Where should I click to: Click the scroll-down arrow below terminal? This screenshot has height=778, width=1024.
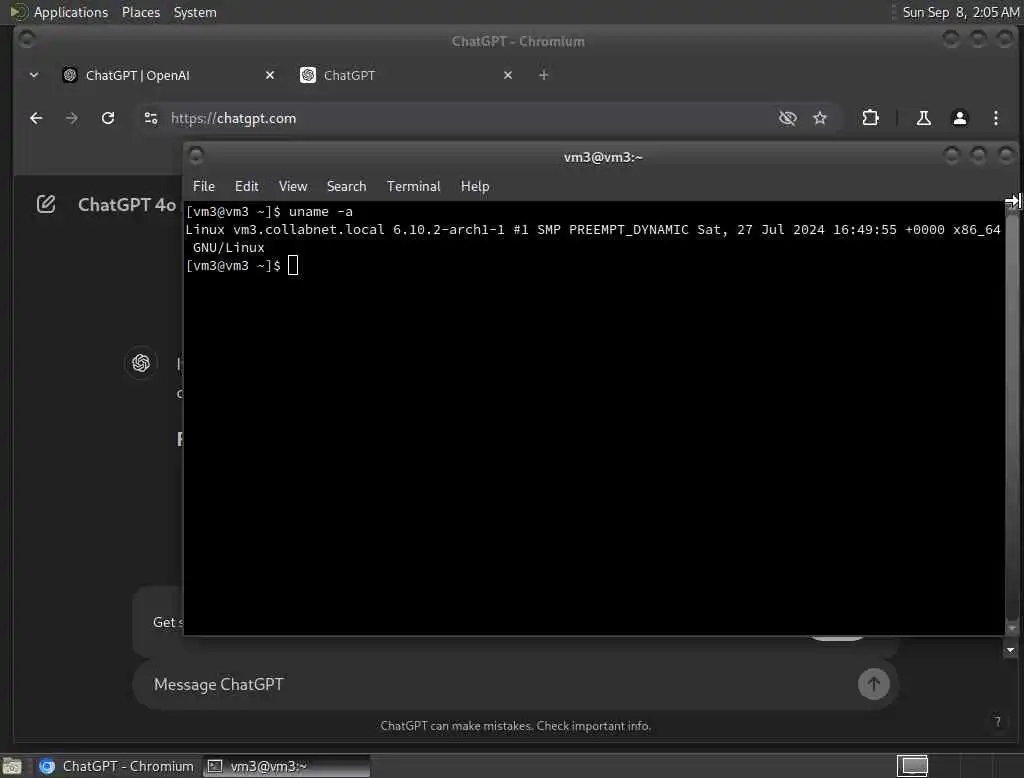[x=1010, y=650]
